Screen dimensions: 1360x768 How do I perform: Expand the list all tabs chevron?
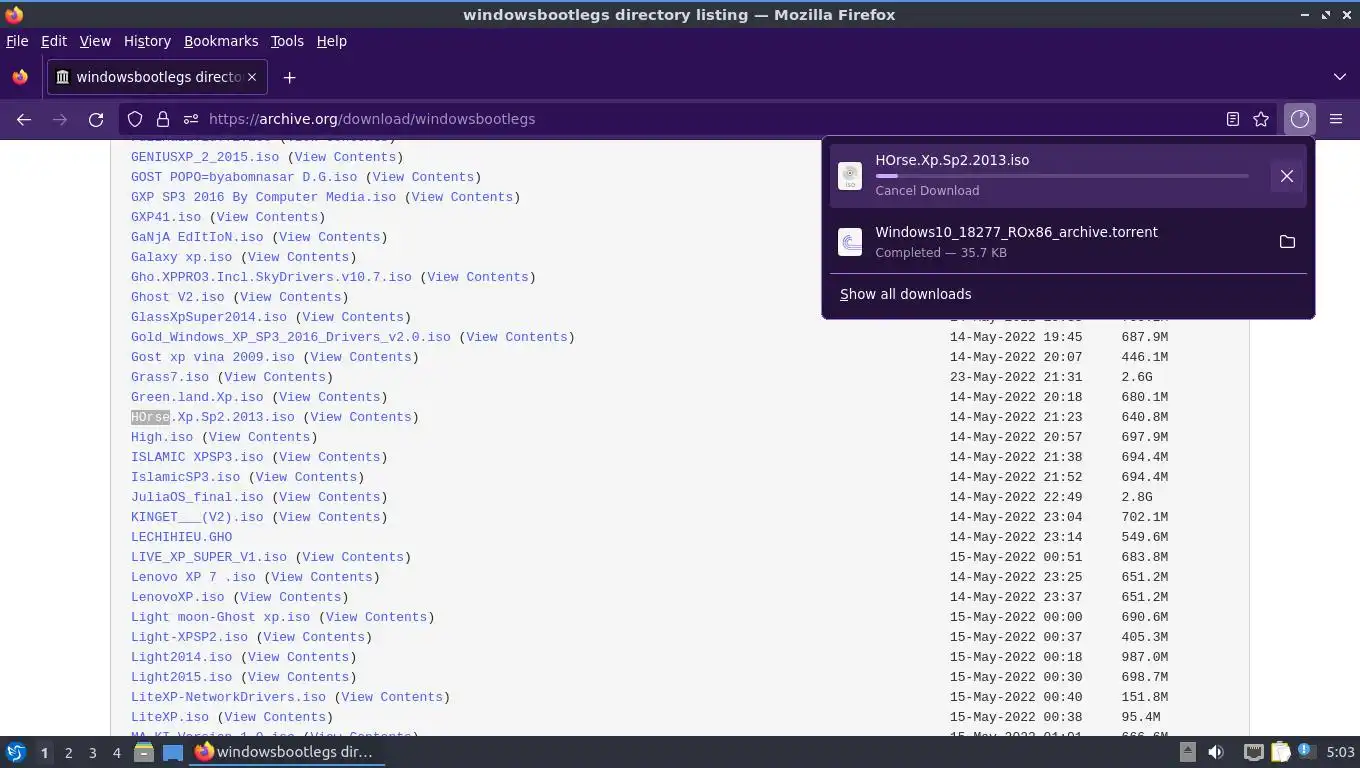point(1340,77)
